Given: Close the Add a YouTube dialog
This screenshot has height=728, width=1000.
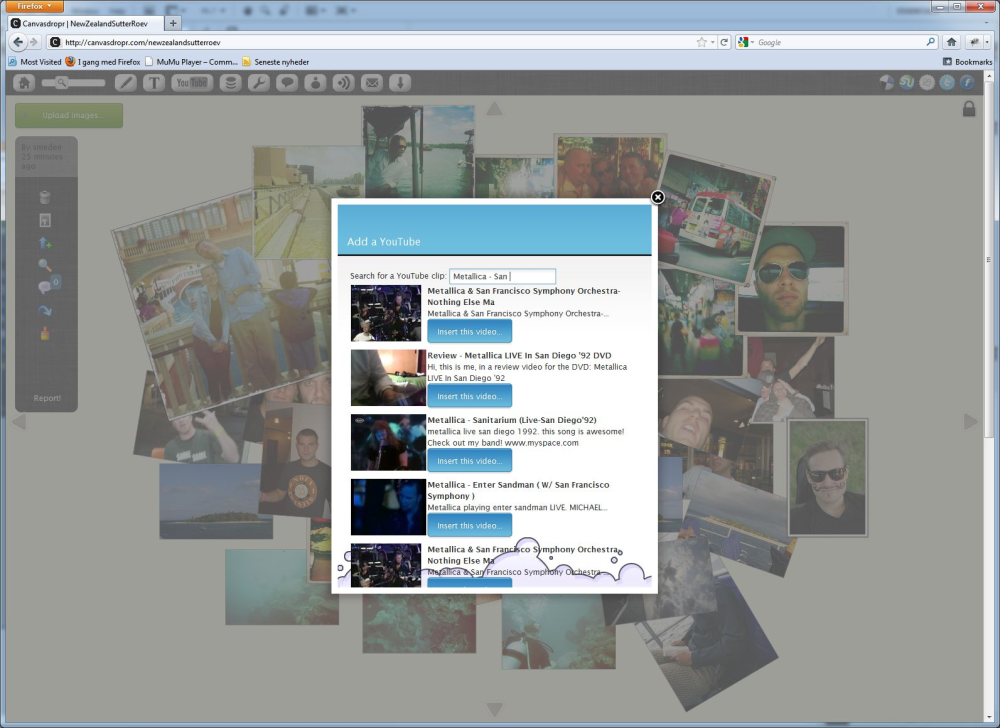Looking at the screenshot, I should (x=658, y=197).
